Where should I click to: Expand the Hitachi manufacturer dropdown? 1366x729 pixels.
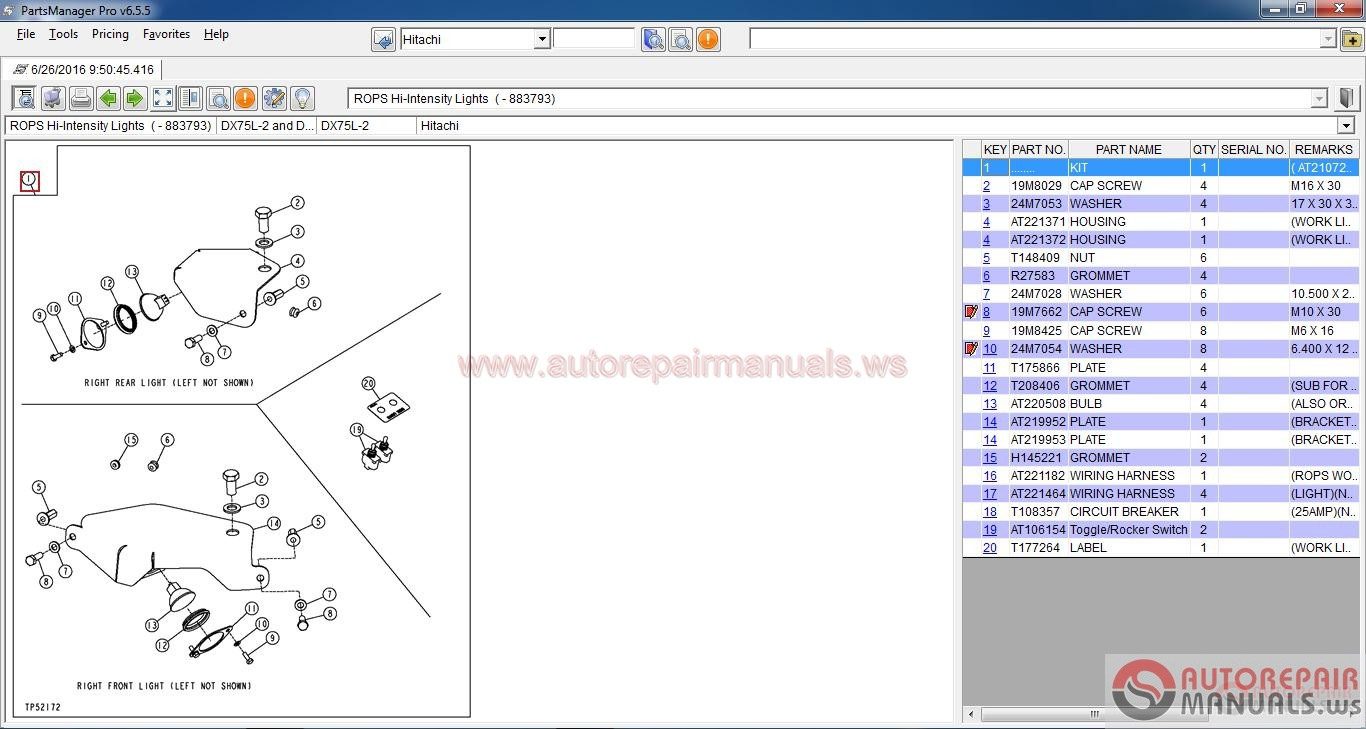tap(542, 39)
